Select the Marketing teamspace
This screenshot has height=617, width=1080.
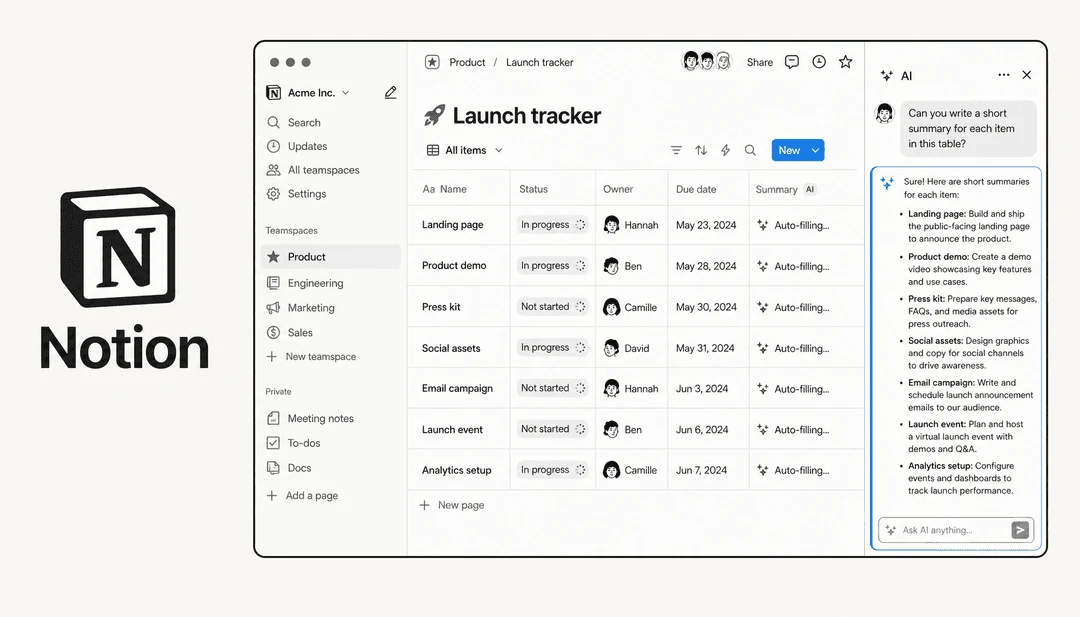(301, 308)
